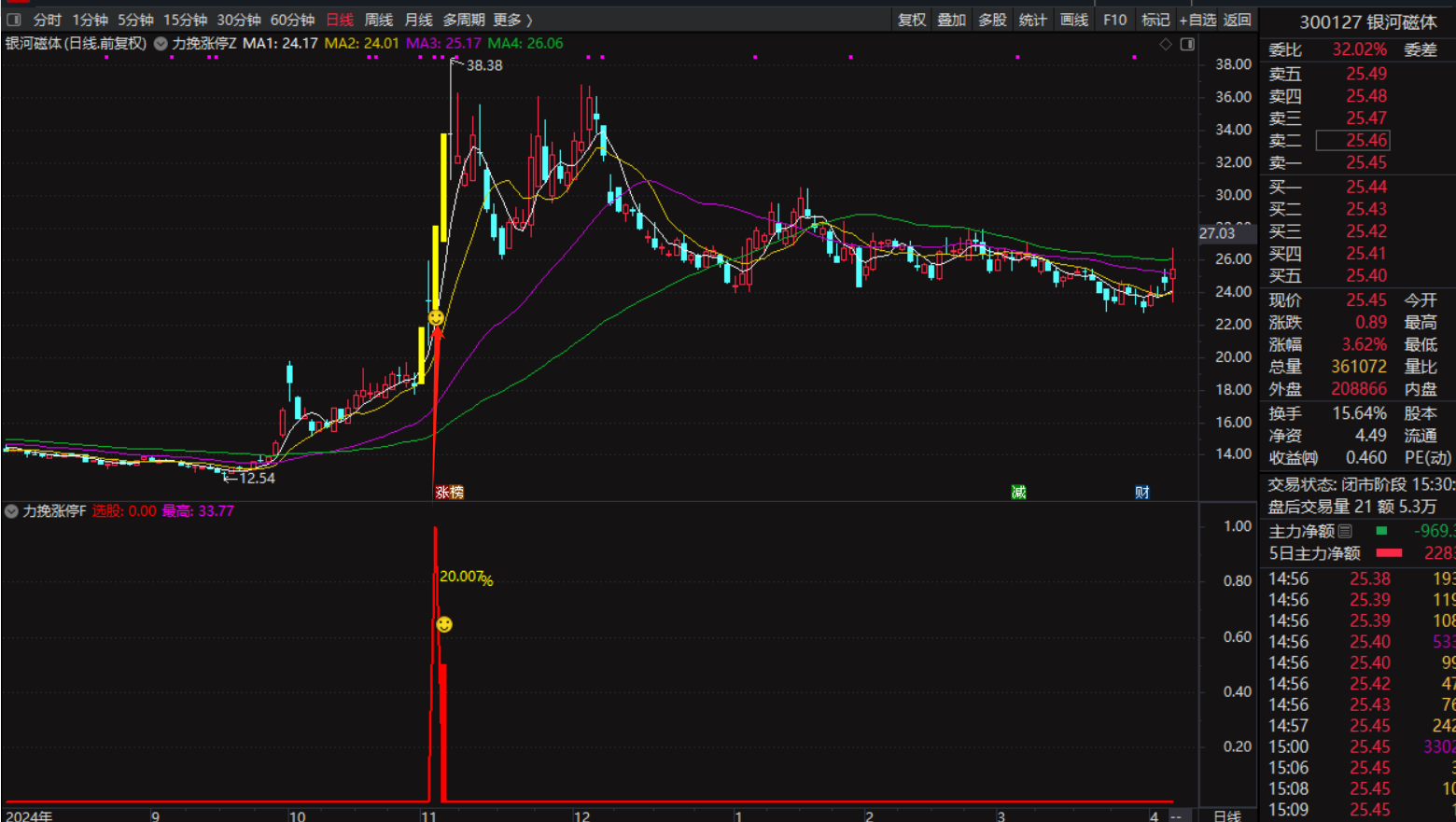
Task: Expand the 力挽张停Z indicator dropdown
Action: coord(161,44)
